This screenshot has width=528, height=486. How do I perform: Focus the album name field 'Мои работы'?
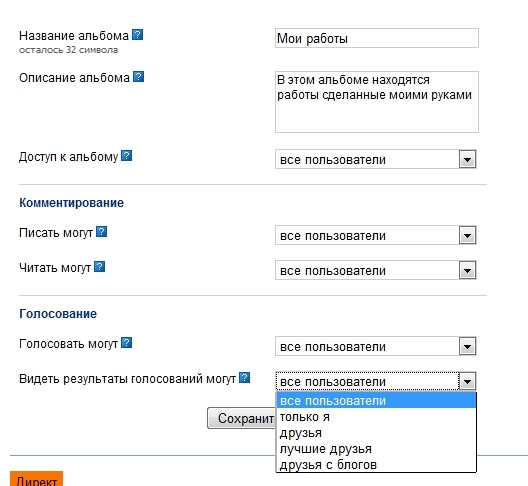(x=377, y=38)
